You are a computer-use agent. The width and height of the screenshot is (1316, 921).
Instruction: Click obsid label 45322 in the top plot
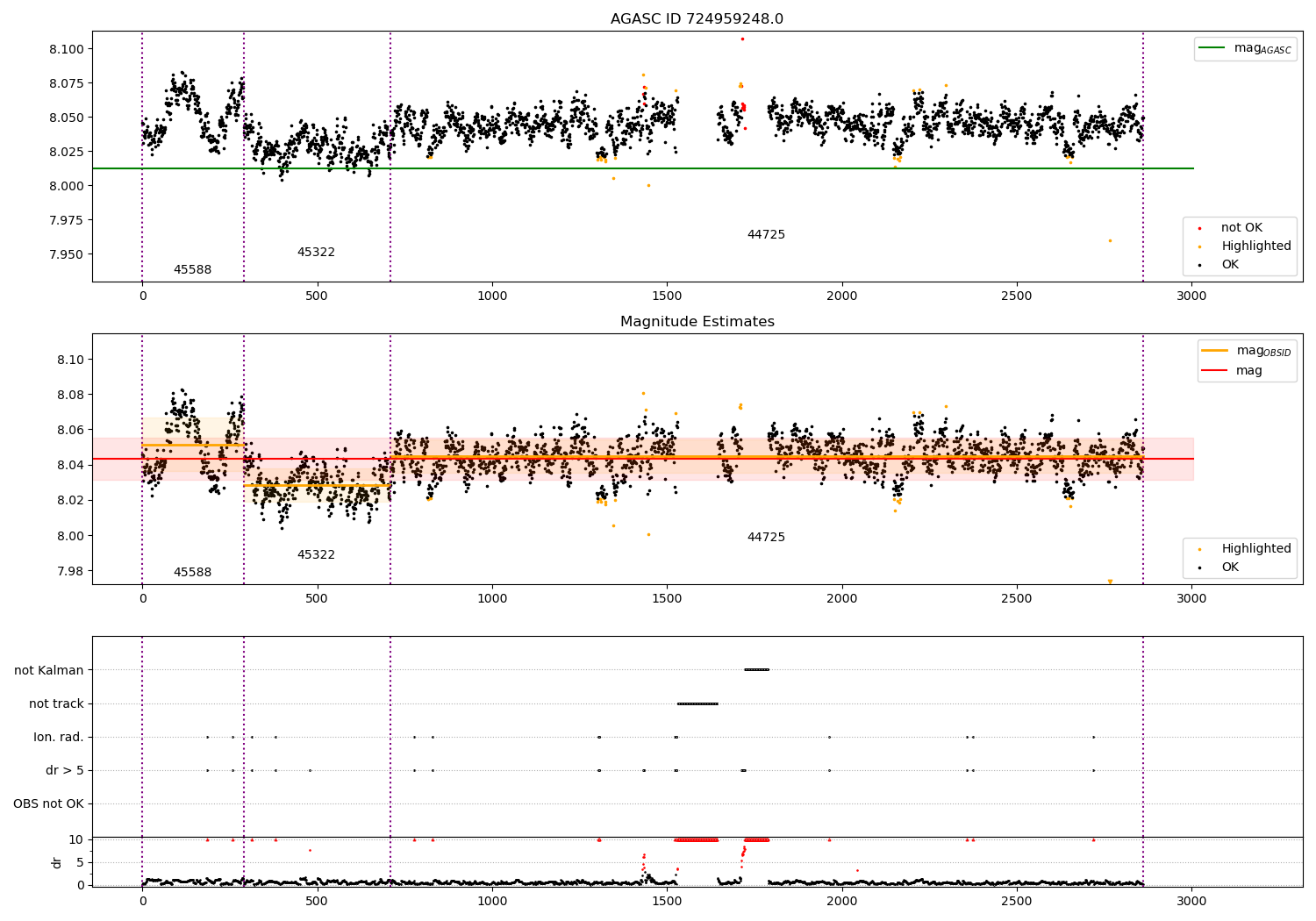[x=316, y=253]
